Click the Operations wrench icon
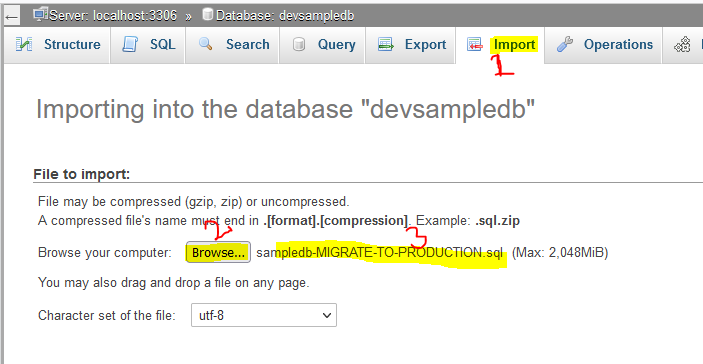 (x=564, y=44)
